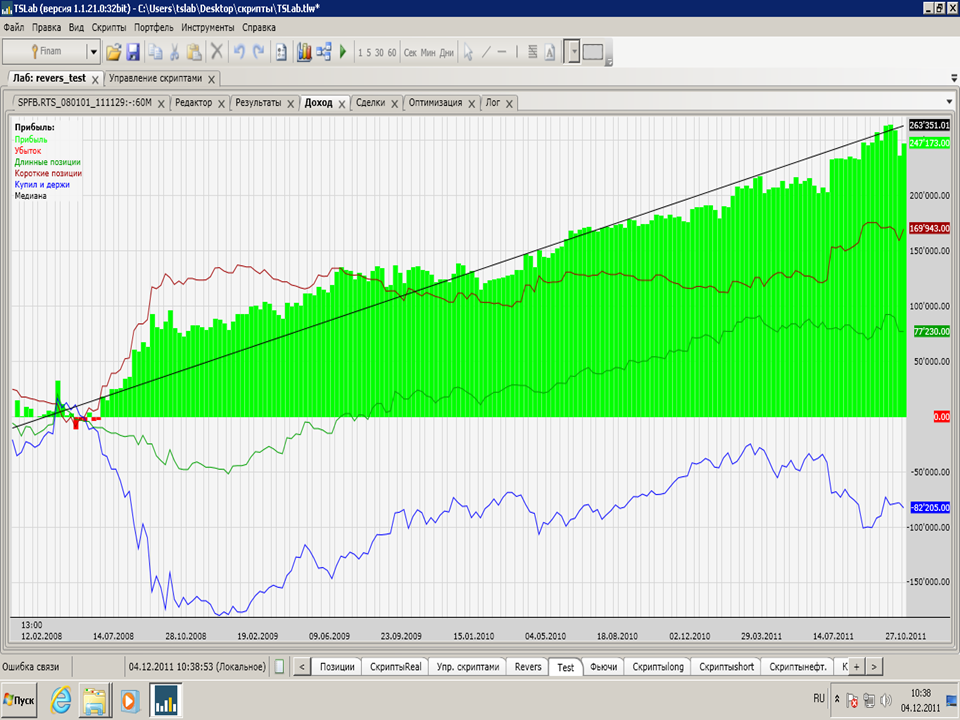This screenshot has width=960, height=720.
Task: Add a new sheet with the plus button
Action: tap(857, 667)
